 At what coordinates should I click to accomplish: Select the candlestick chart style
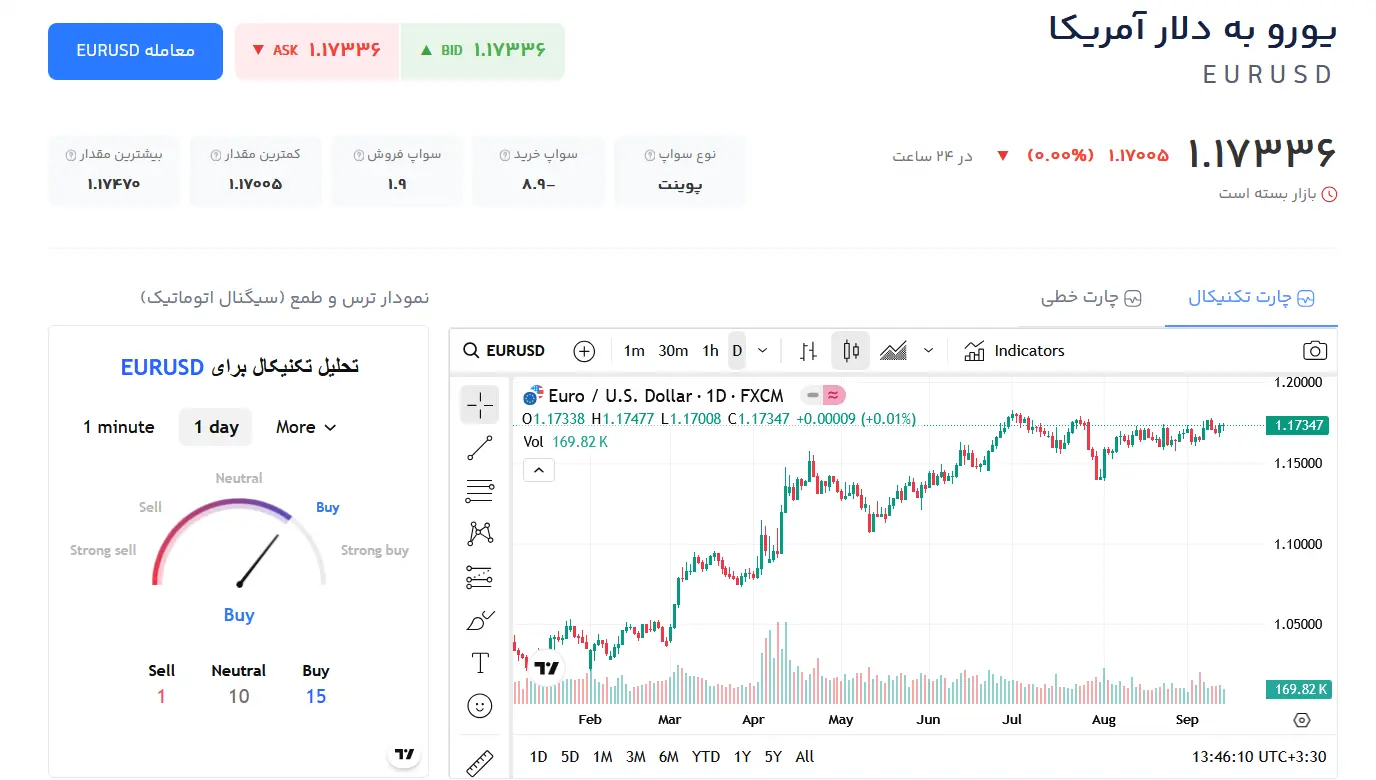pyautogui.click(x=851, y=351)
